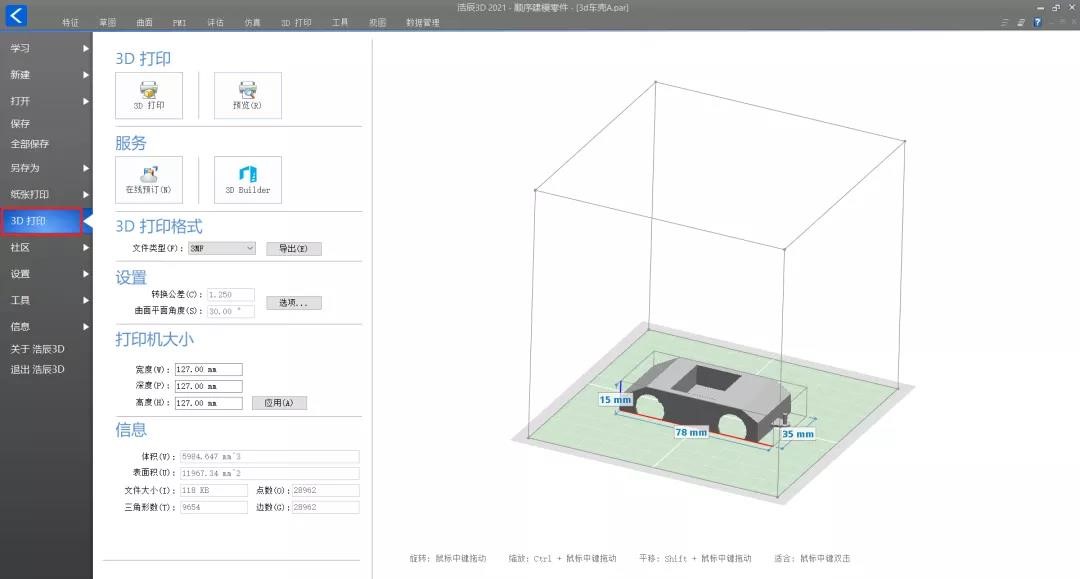Click 退出 浩辰3D to exit
Image resolution: width=1080 pixels, height=579 pixels.
coord(37,369)
